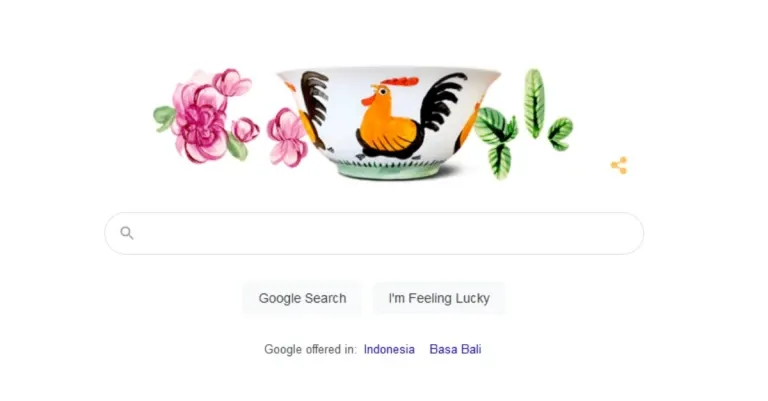The width and height of the screenshot is (768, 401).
Task: Click the orange share icon beside the doodle
Action: coord(619,165)
